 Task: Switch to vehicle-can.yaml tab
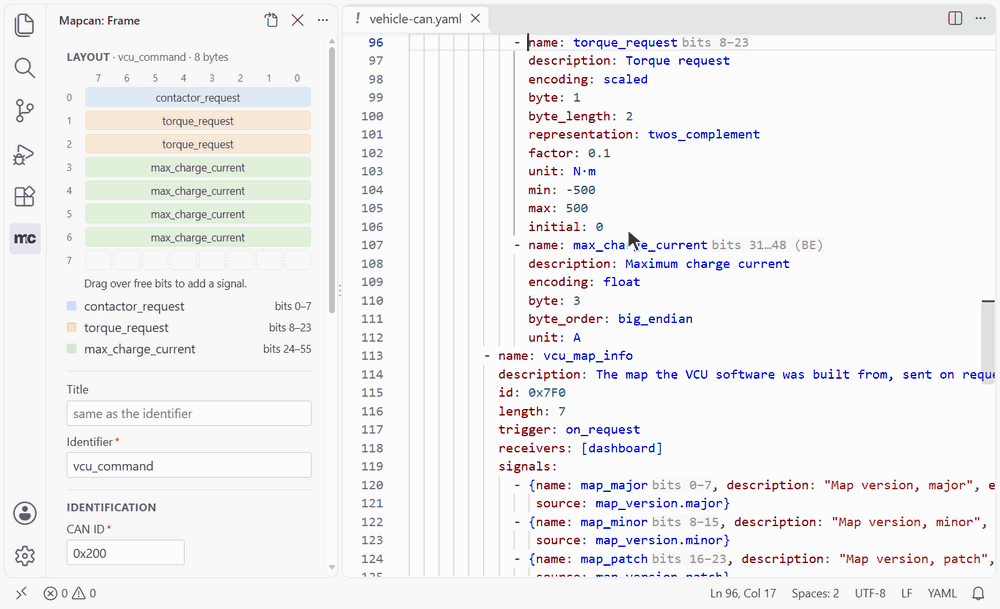(x=415, y=19)
